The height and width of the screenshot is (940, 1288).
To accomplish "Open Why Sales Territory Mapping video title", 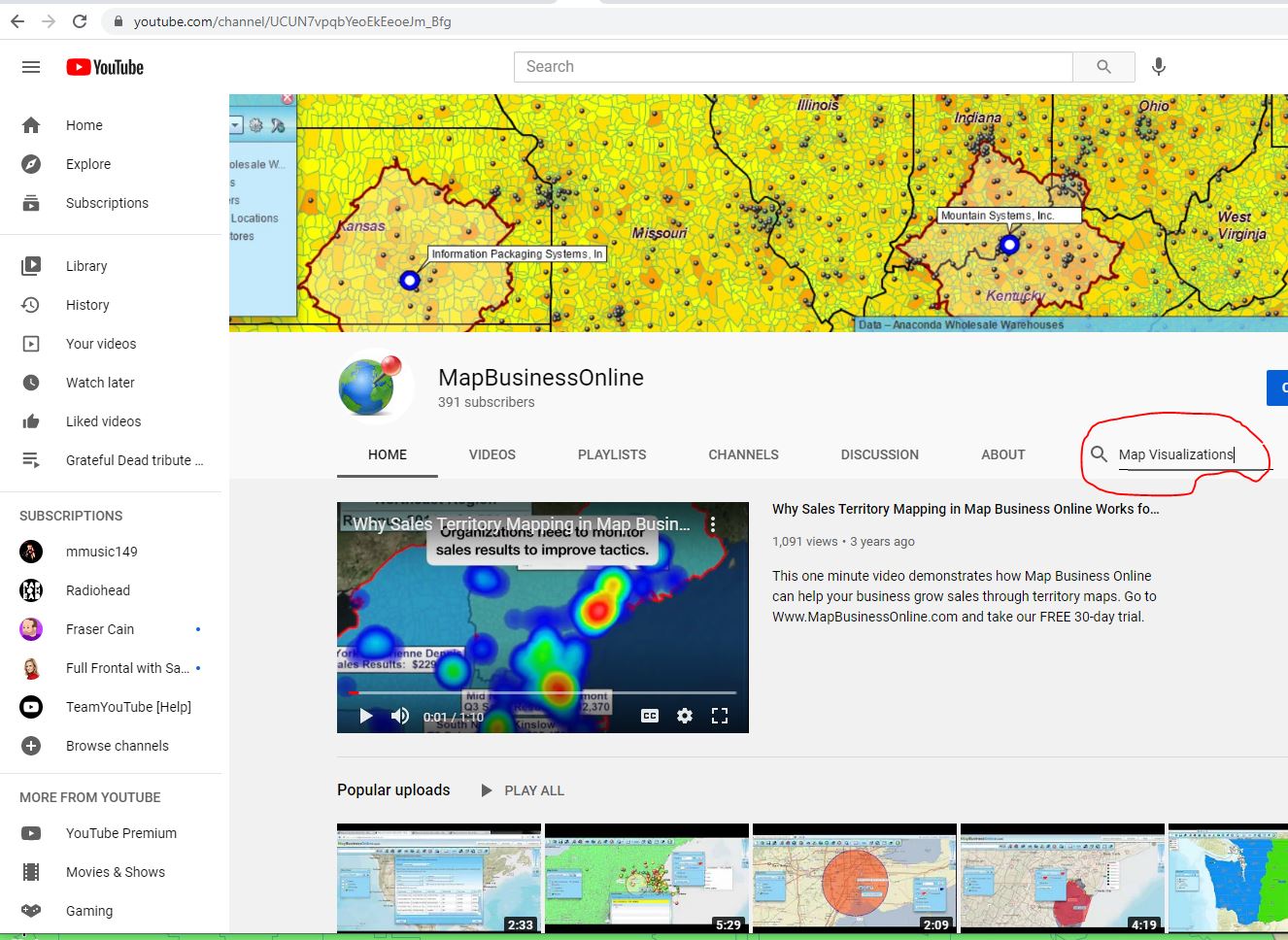I will click(966, 509).
